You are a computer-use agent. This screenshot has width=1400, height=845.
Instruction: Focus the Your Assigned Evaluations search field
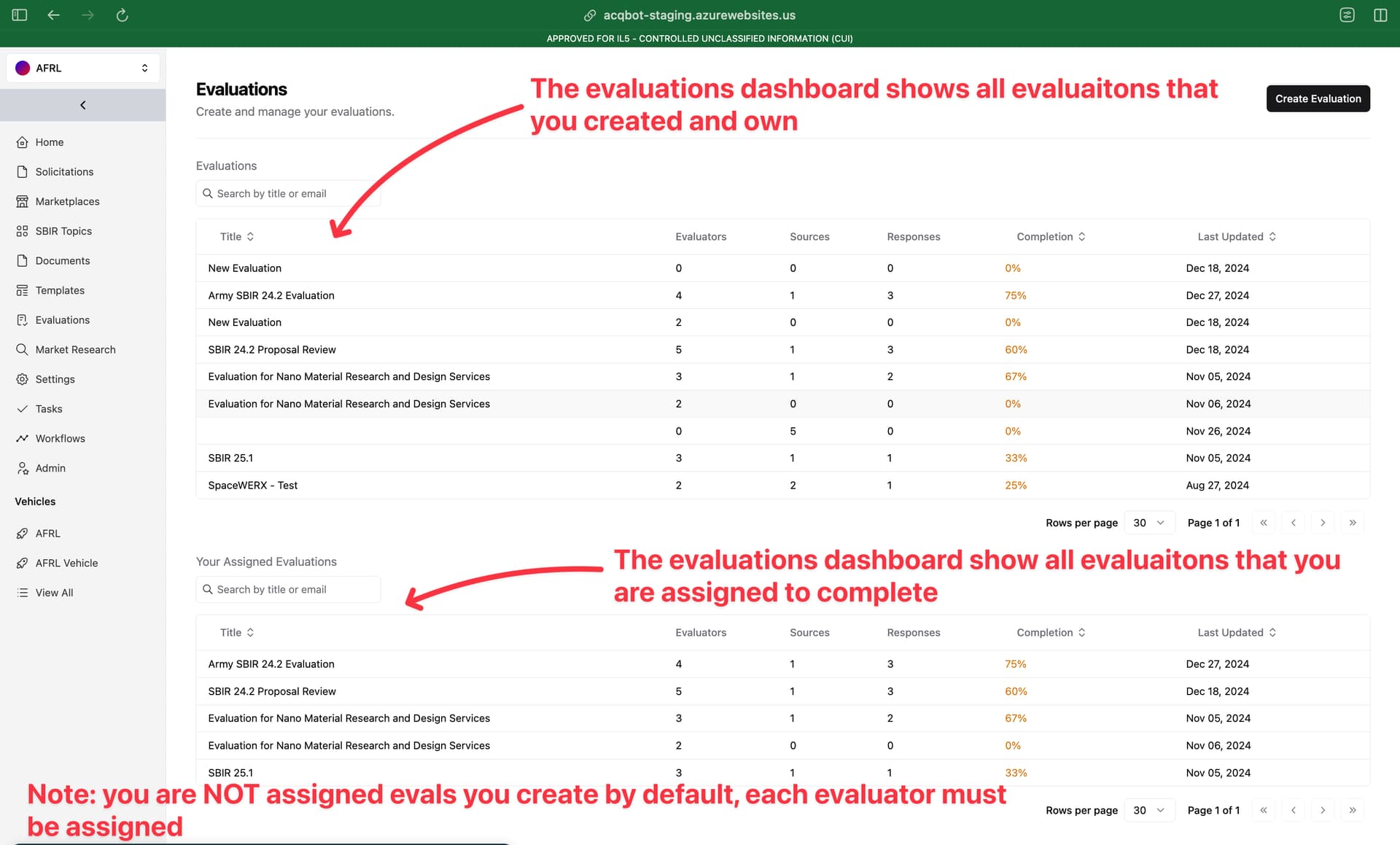tap(288, 589)
